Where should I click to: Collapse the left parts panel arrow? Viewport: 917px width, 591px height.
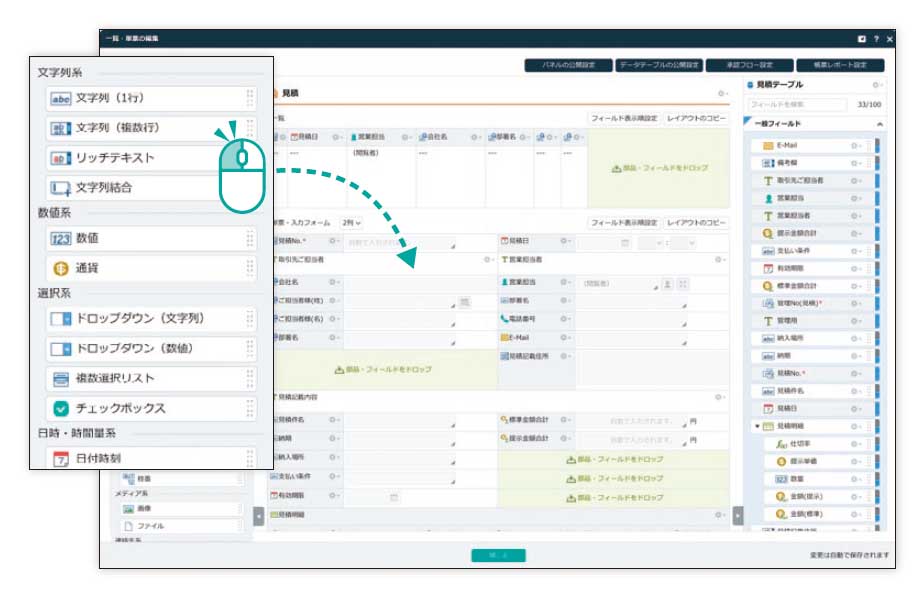click(258, 515)
